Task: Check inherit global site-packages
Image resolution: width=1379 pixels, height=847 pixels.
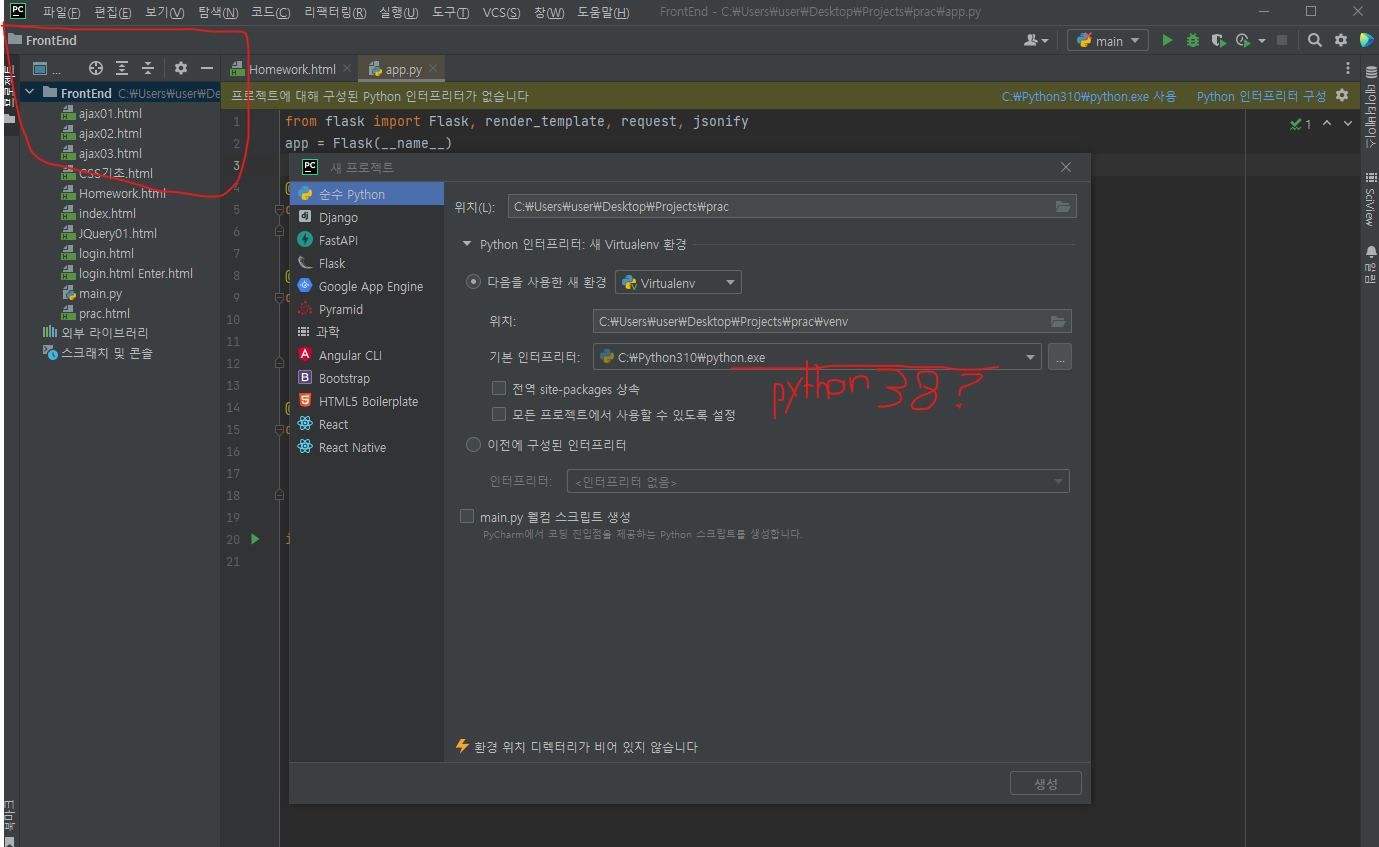Action: point(499,388)
